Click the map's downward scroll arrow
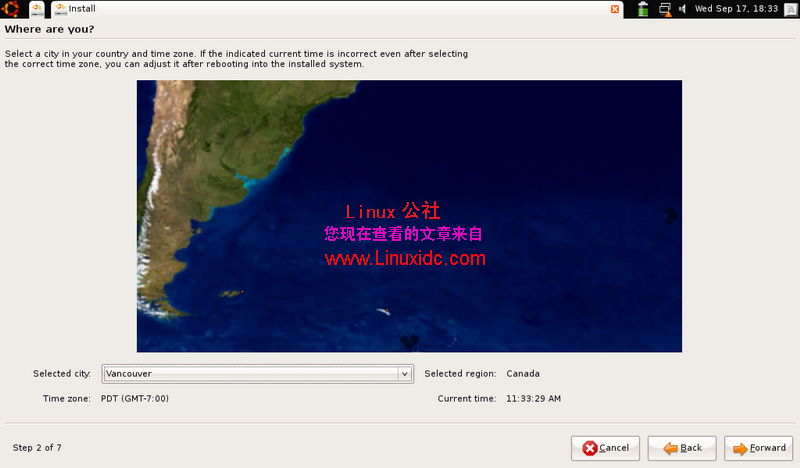800x468 pixels. 409,341
